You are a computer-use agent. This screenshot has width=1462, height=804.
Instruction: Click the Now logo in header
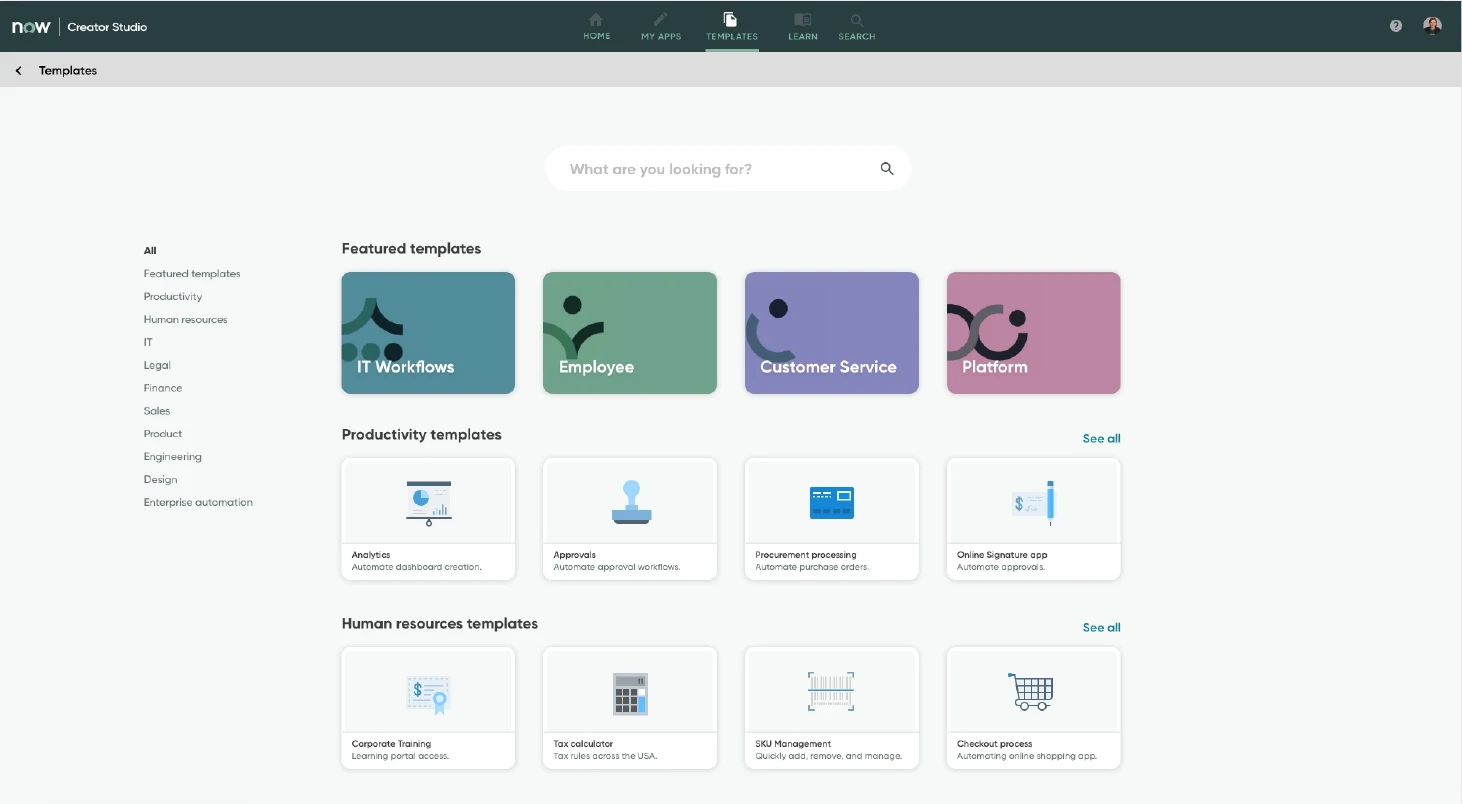pos(31,27)
